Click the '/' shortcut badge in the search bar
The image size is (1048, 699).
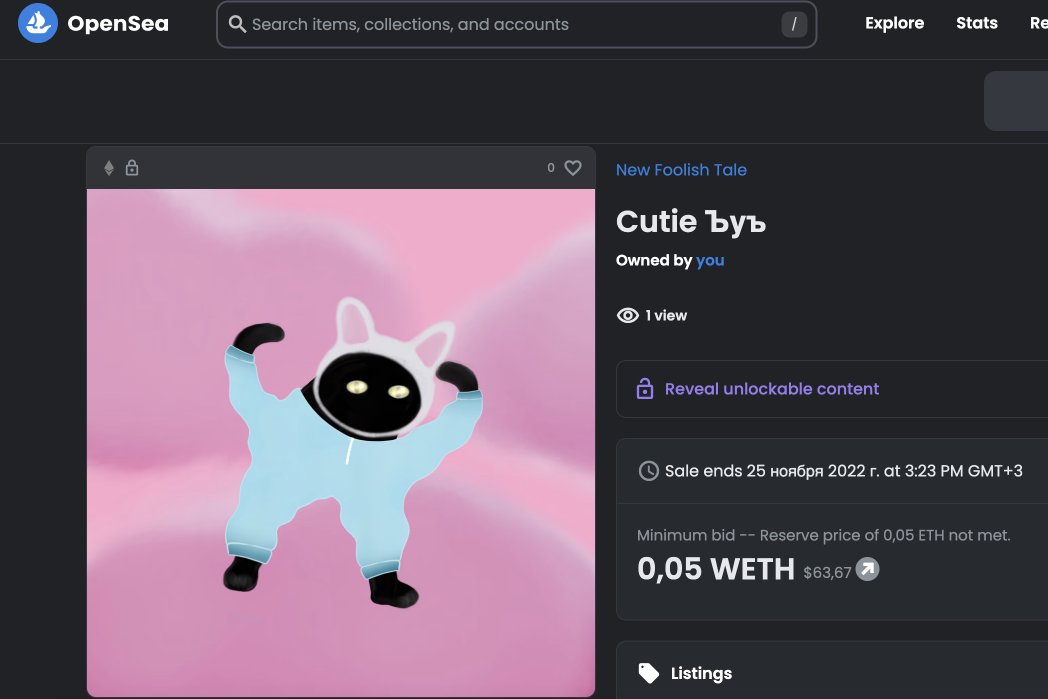[x=792, y=23]
